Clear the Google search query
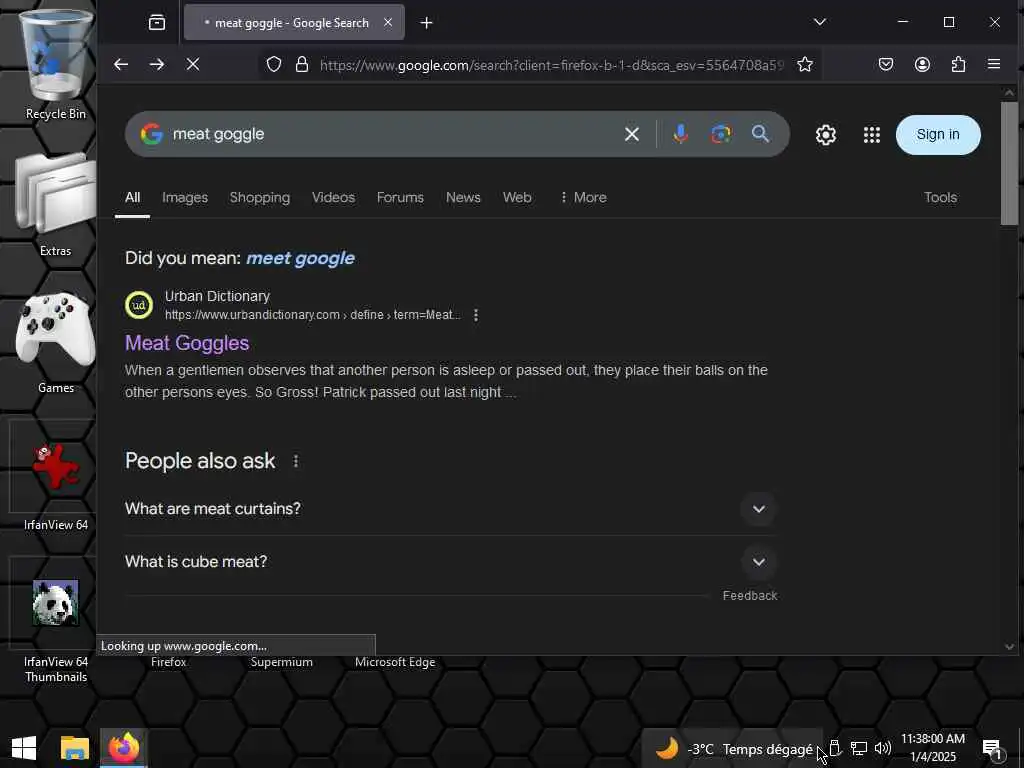Viewport: 1024px width, 768px height. pos(632,134)
